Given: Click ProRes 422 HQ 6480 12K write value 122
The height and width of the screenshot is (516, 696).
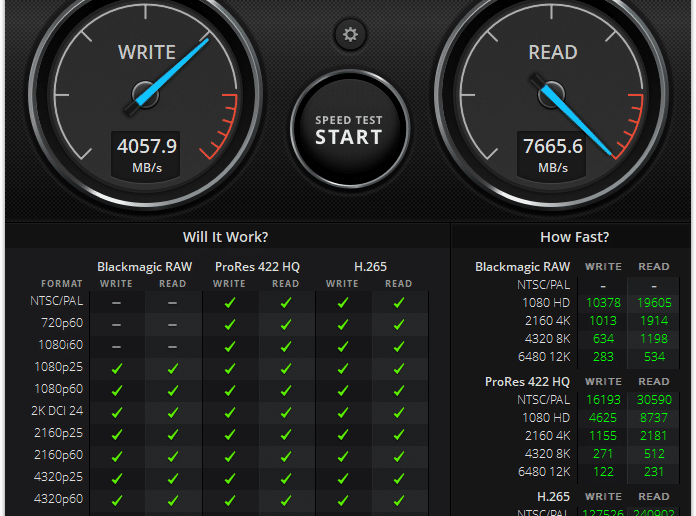Looking at the screenshot, I should (x=603, y=472).
